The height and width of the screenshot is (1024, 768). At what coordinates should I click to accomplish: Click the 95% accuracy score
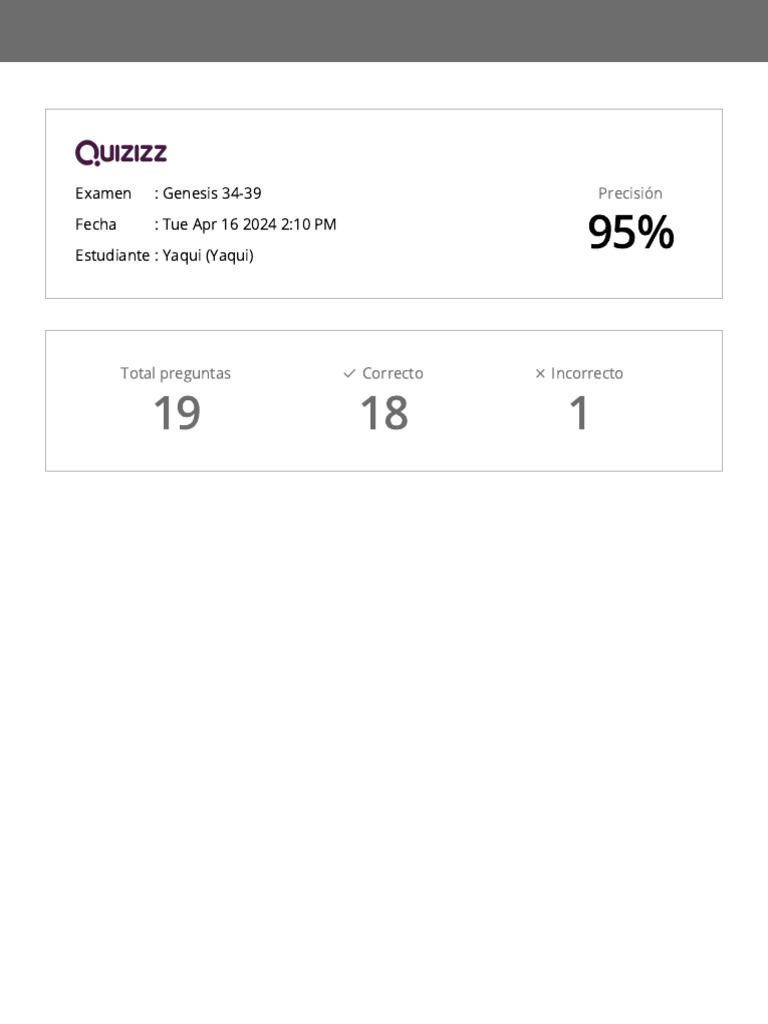pyautogui.click(x=630, y=233)
